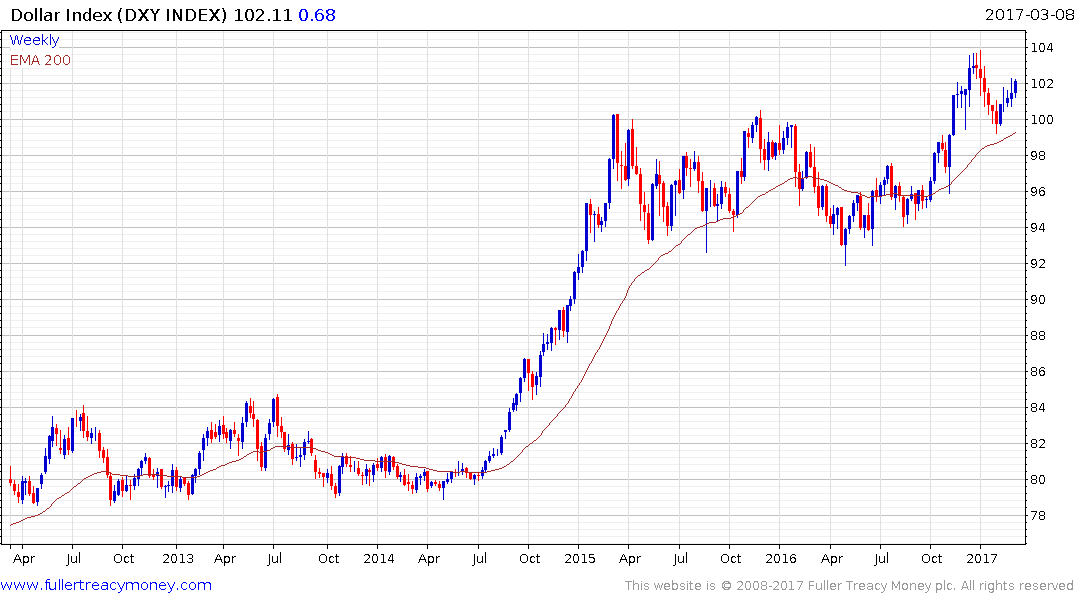This screenshot has height=600, width=1075.
Task: Click the 2016 time axis label
Action: pos(781,558)
